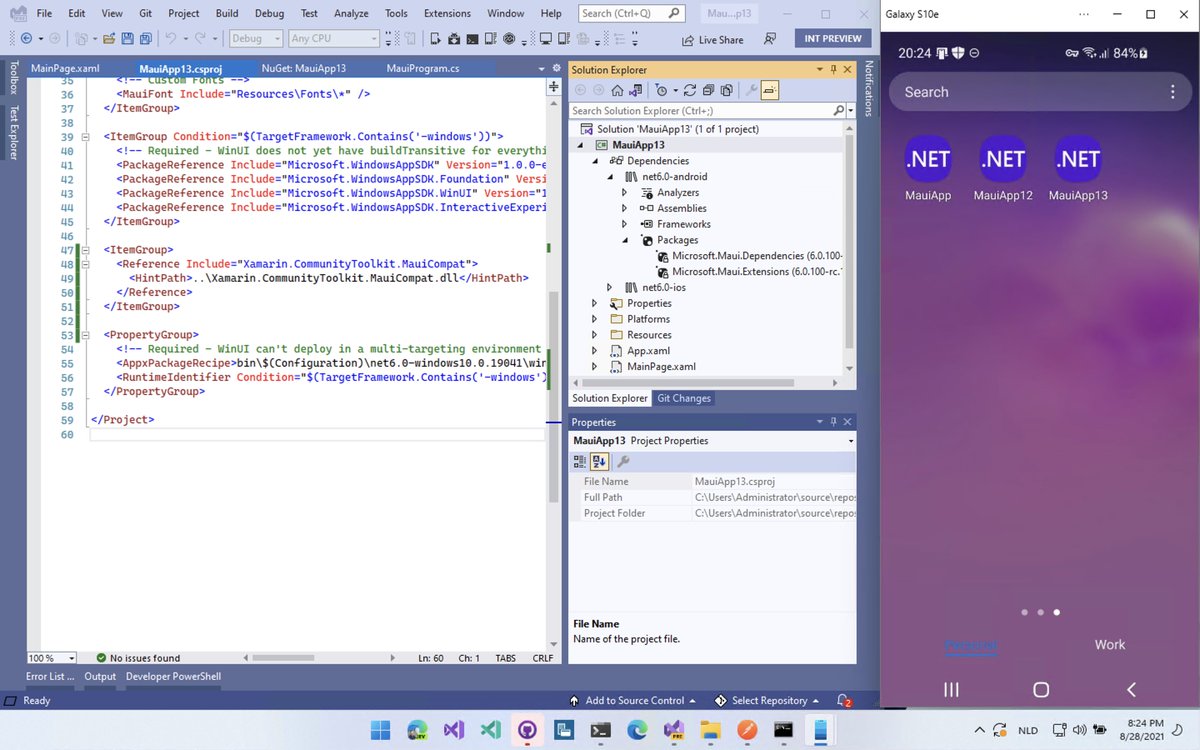Click the Navigate Backward toolbar icon
Image resolution: width=1200 pixels, height=750 pixels.
(25, 39)
